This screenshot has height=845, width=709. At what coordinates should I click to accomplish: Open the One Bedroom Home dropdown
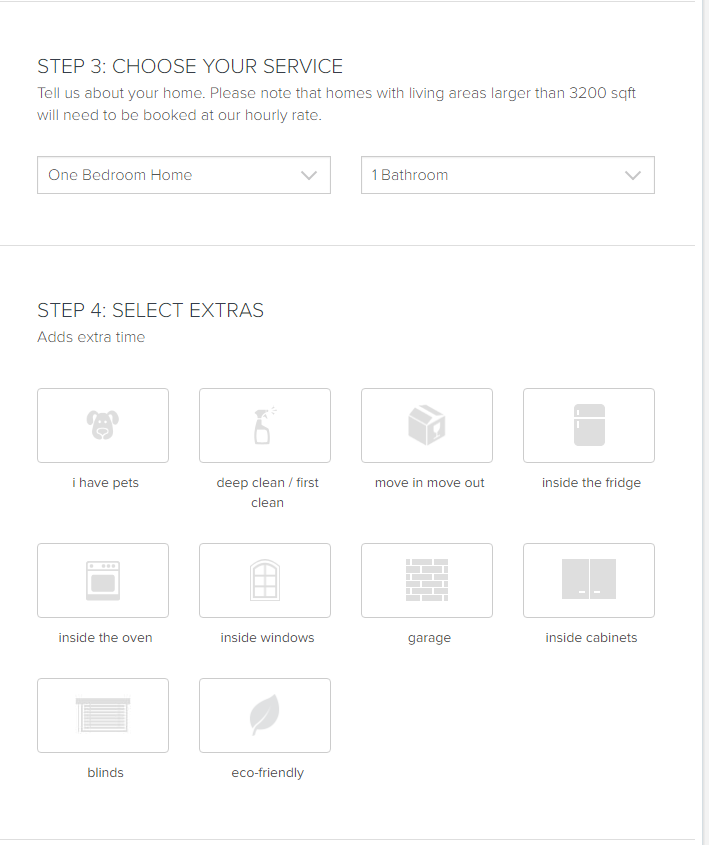[x=184, y=175]
